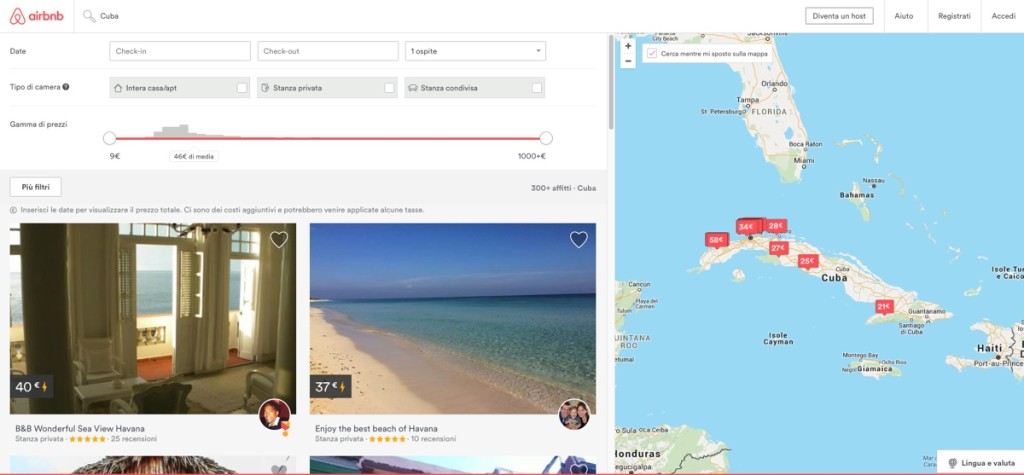Open the 1 ospite guests dropdown
1024x475 pixels.
click(x=475, y=51)
